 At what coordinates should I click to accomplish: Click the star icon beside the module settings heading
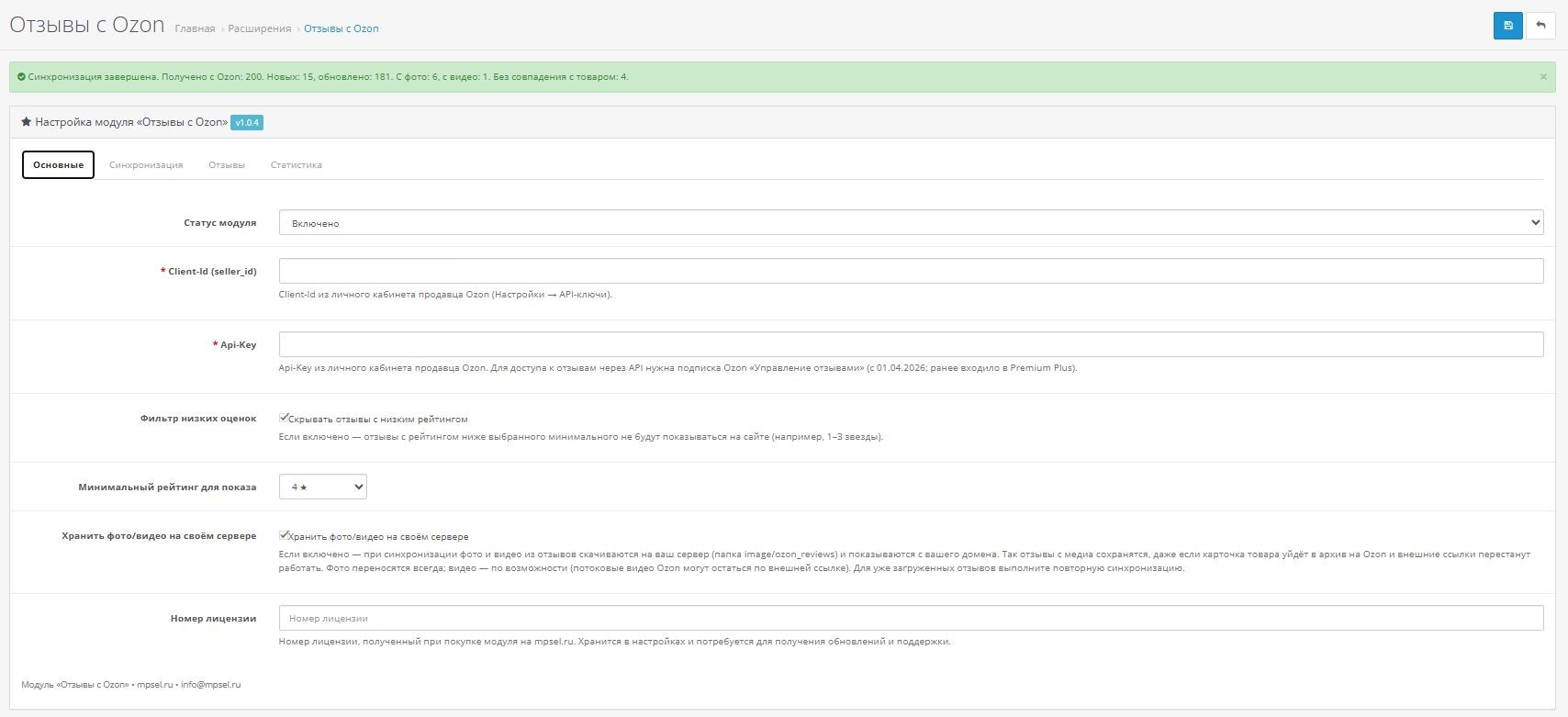click(x=27, y=122)
